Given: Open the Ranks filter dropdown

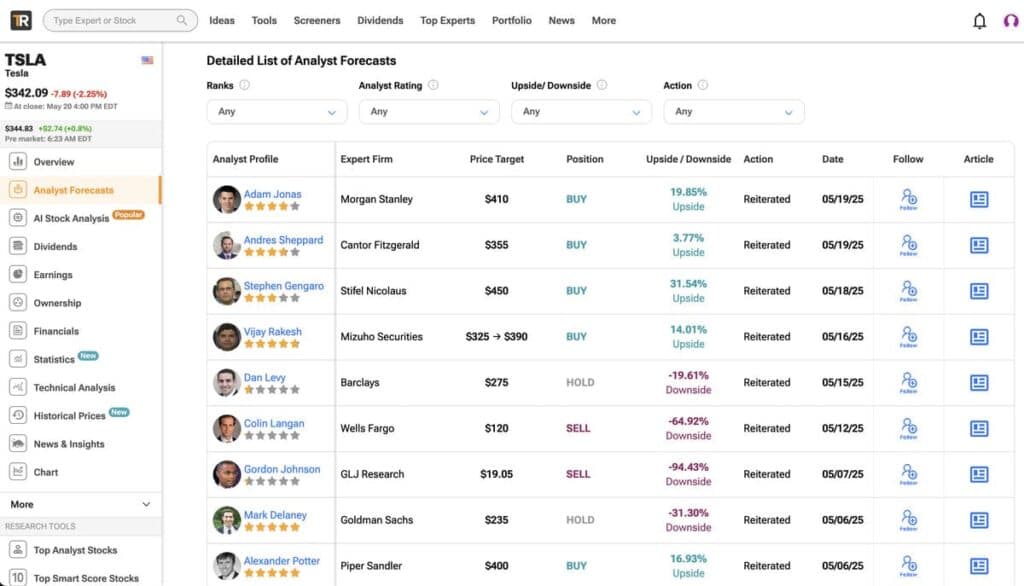Looking at the screenshot, I should tap(277, 112).
